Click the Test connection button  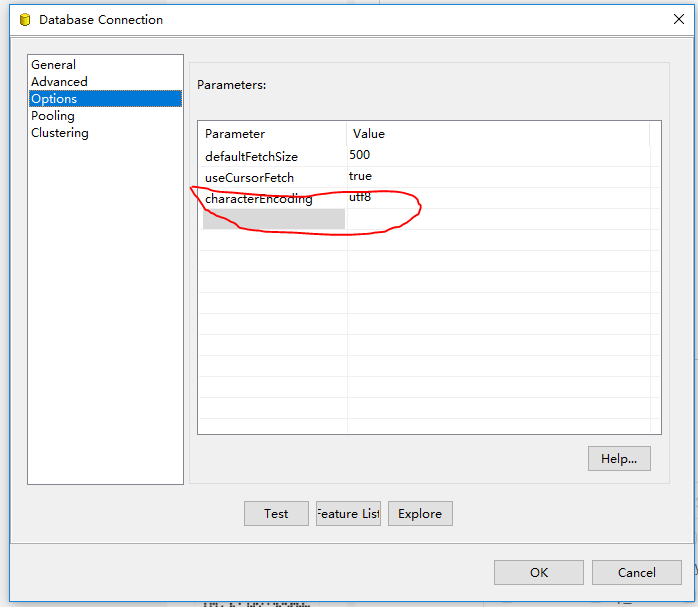tap(276, 514)
